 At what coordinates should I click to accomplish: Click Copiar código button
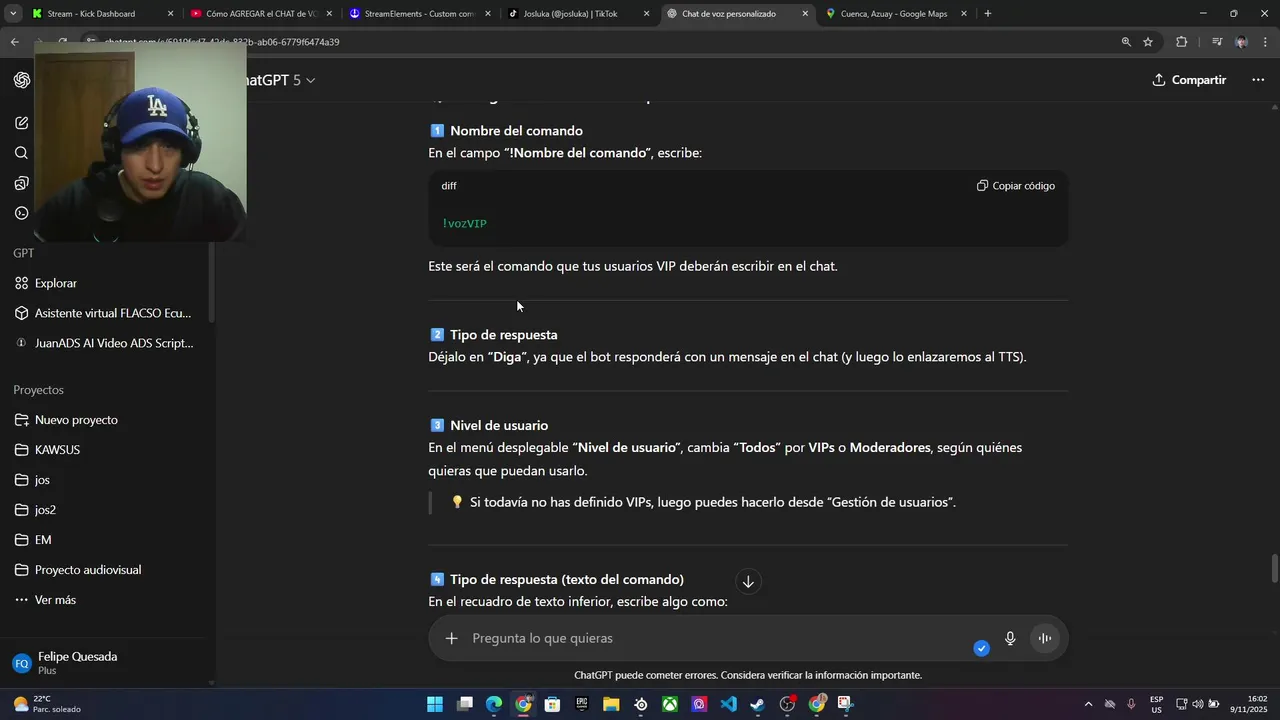click(1016, 186)
